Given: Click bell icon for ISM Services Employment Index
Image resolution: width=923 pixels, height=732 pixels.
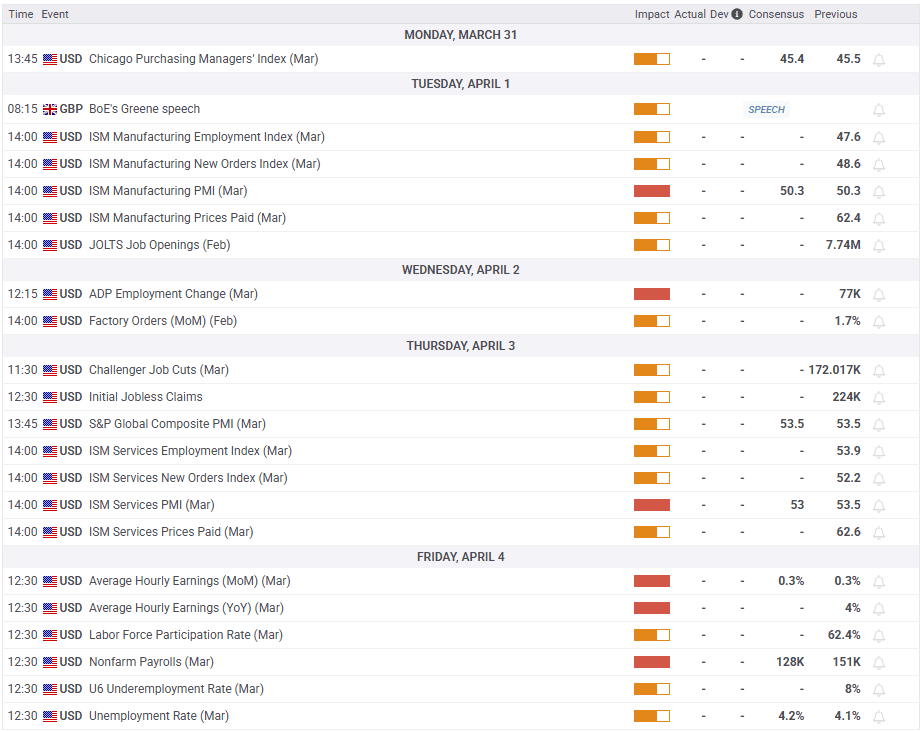Looking at the screenshot, I should 879,452.
